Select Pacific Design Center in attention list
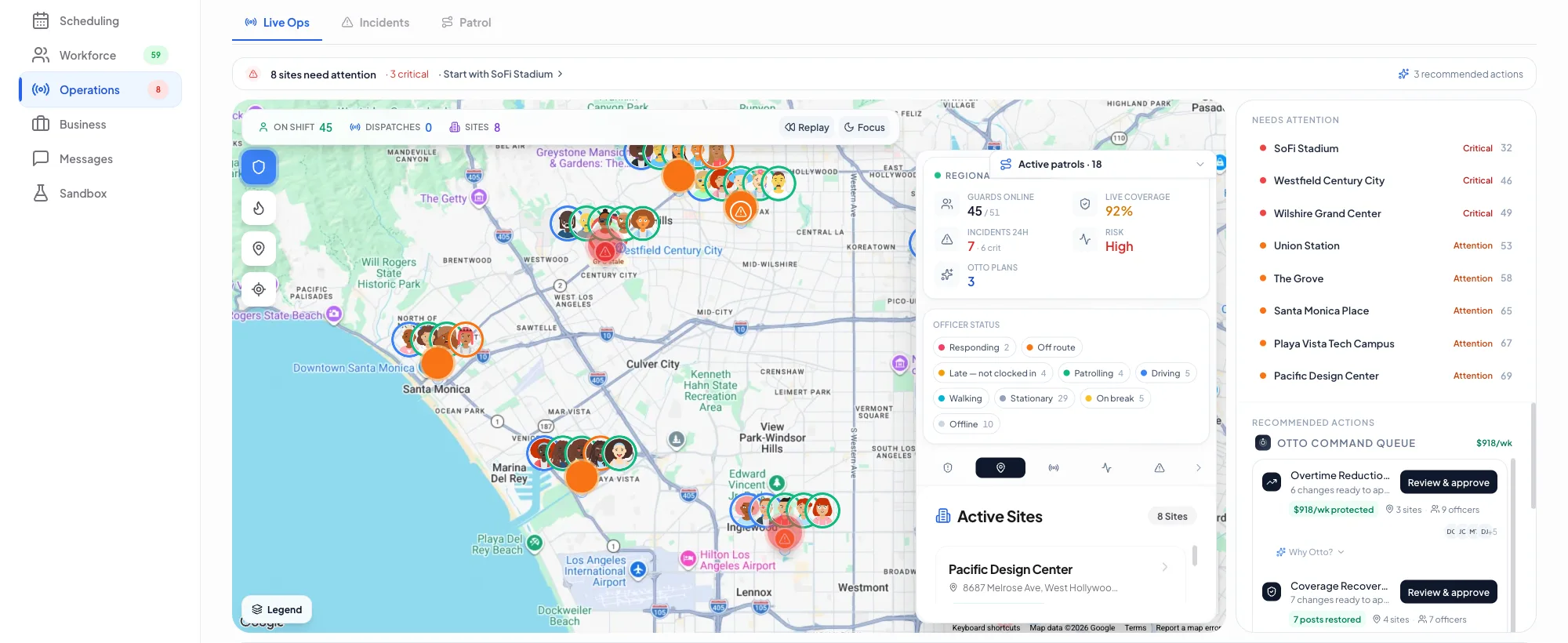The image size is (1568, 643). [x=1385, y=376]
